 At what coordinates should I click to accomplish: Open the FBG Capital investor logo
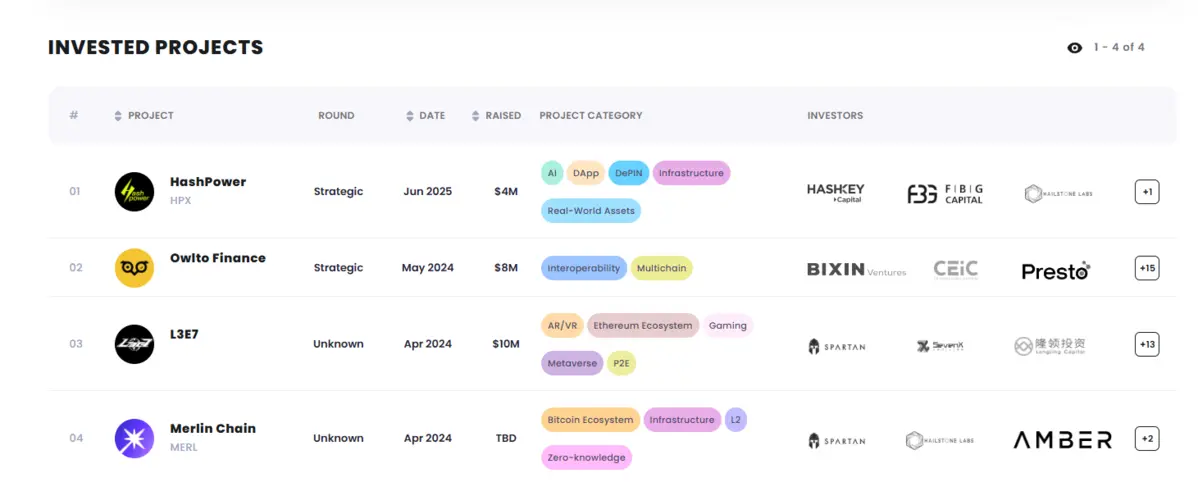coord(944,193)
